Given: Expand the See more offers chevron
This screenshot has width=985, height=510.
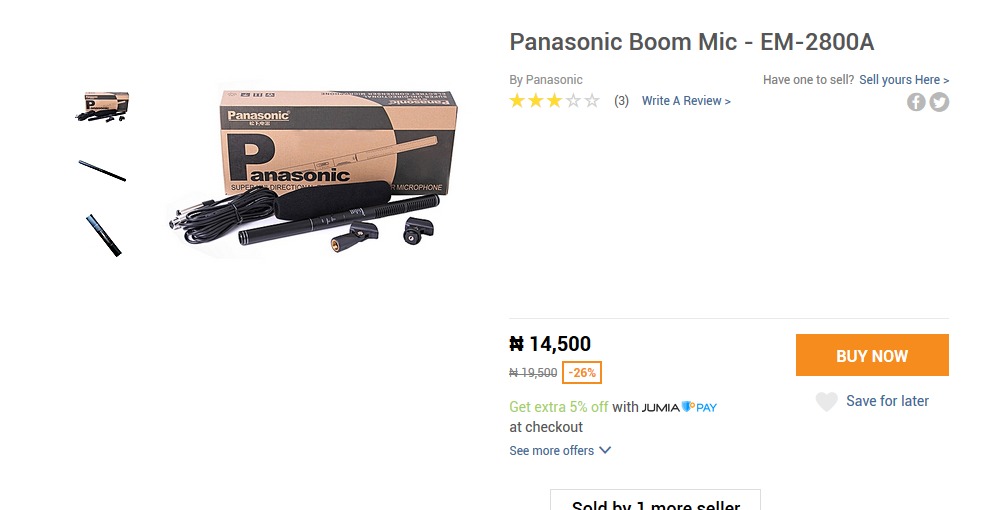Looking at the screenshot, I should coord(604,450).
